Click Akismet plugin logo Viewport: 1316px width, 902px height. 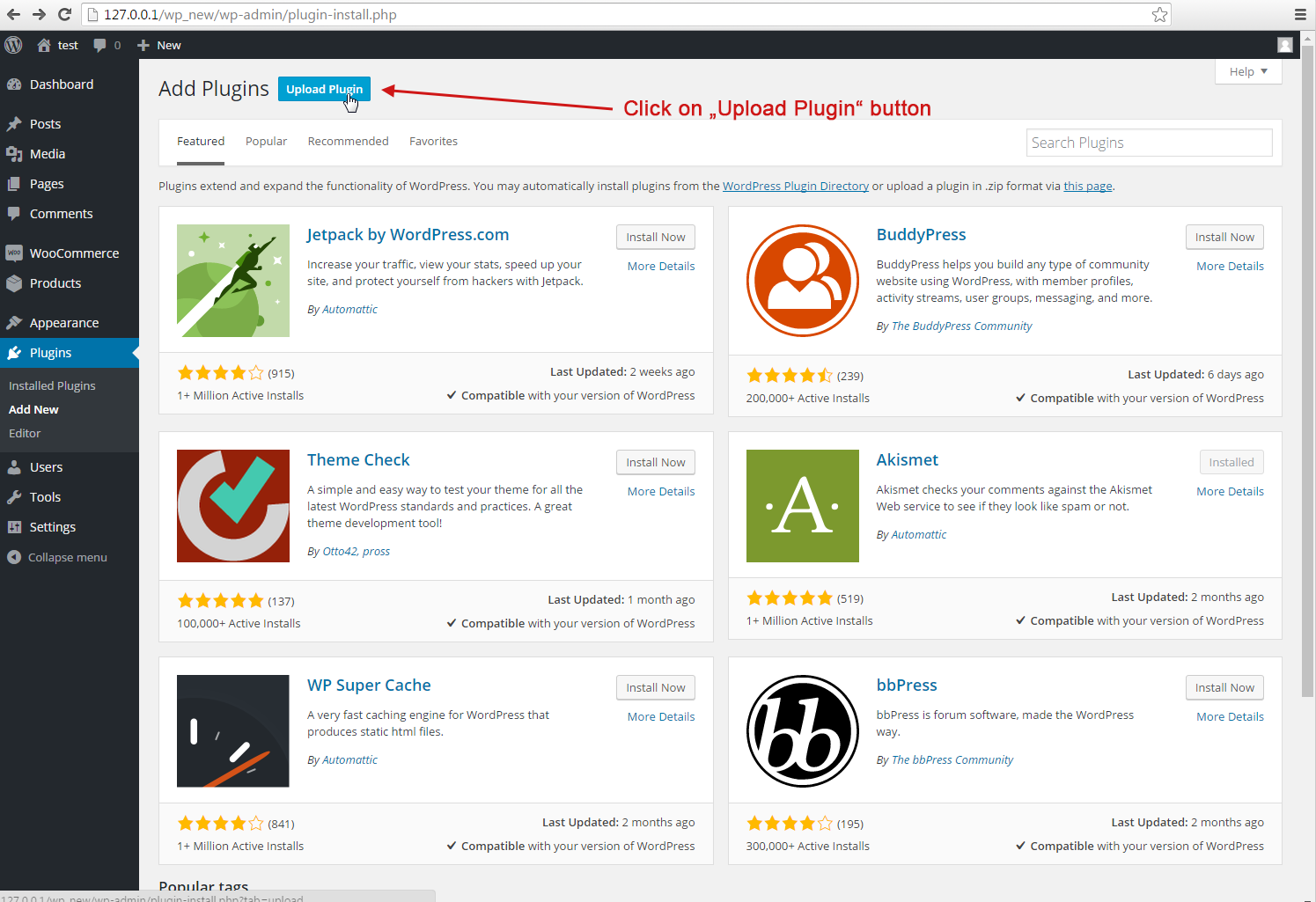click(803, 506)
